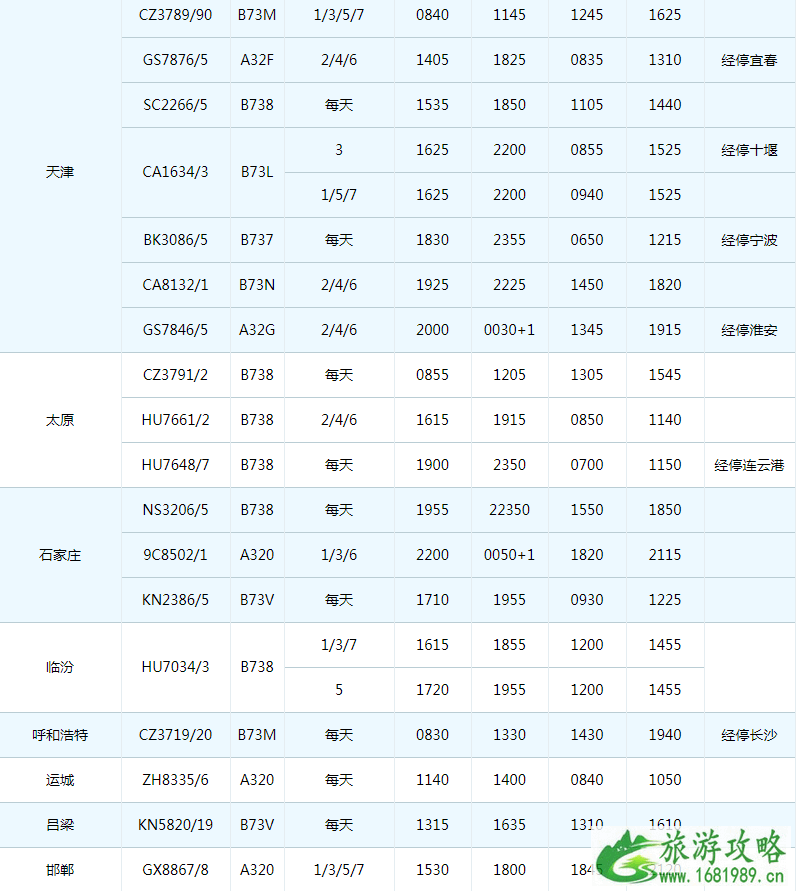Image resolution: width=796 pixels, height=891 pixels.
Task: Select arrival time 0050+1
Action: click(509, 555)
